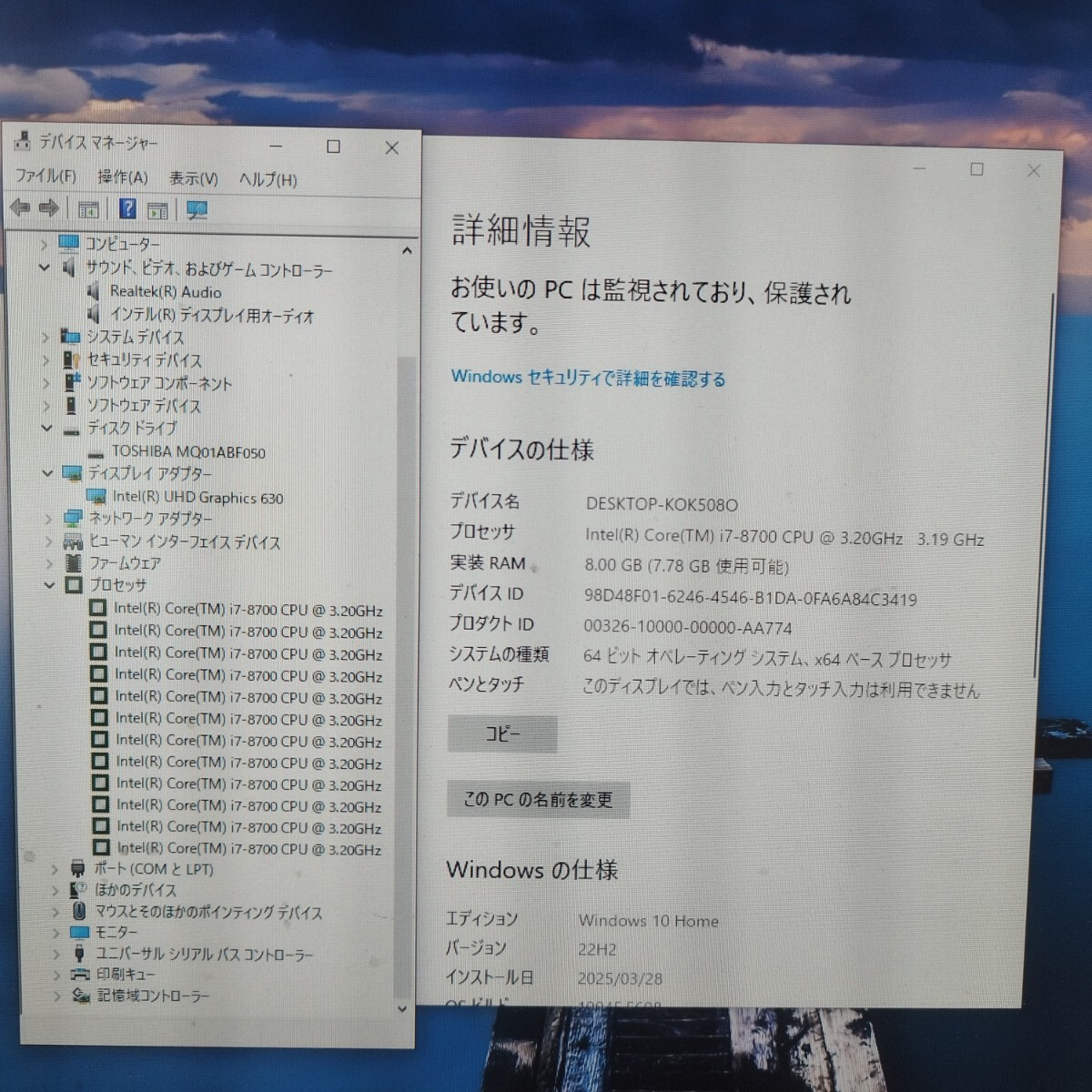
Task: Click the ポート (COM と LPT) plug icon
Action: 79,869
